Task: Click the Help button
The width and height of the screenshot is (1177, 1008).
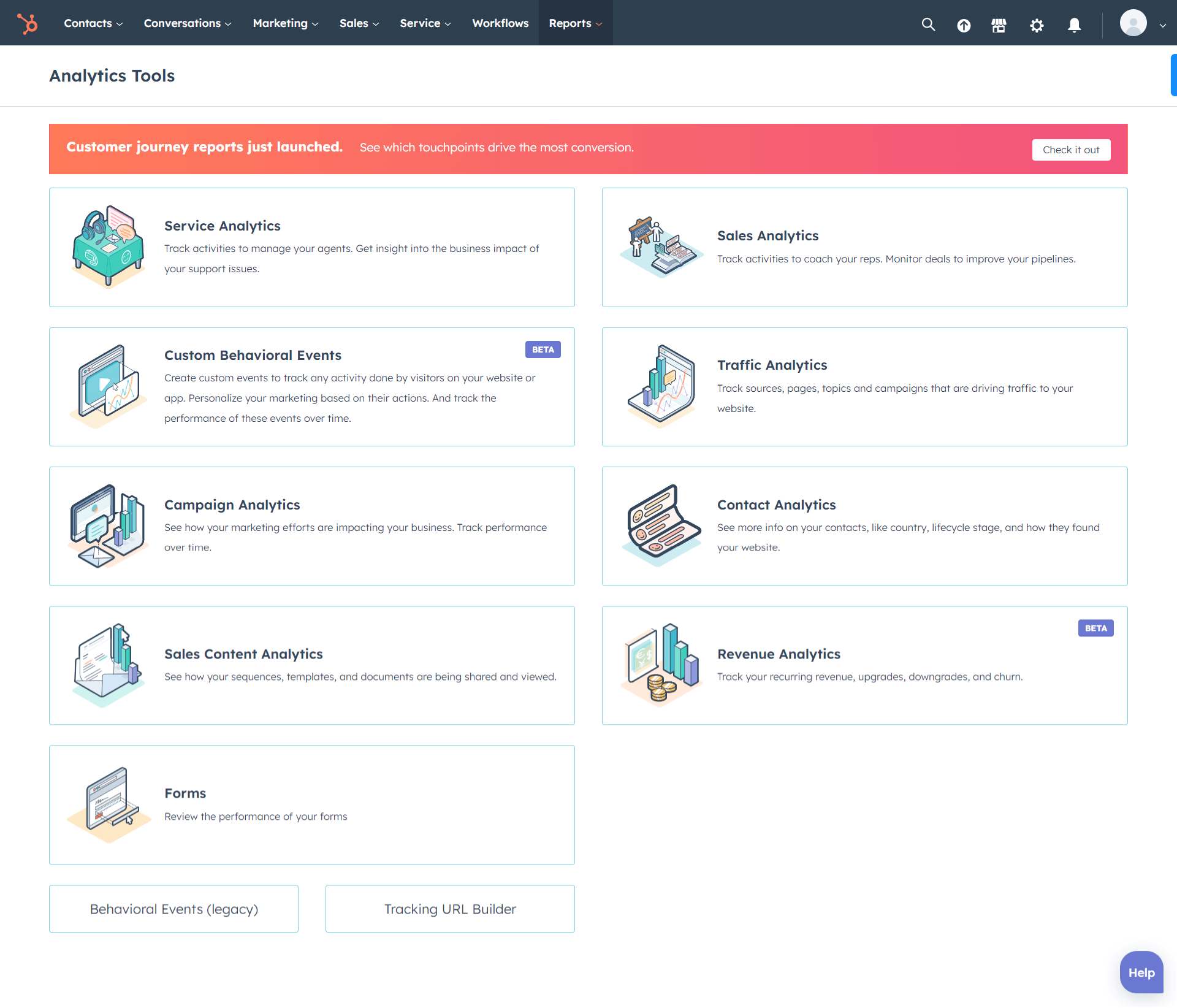Action: [1141, 972]
